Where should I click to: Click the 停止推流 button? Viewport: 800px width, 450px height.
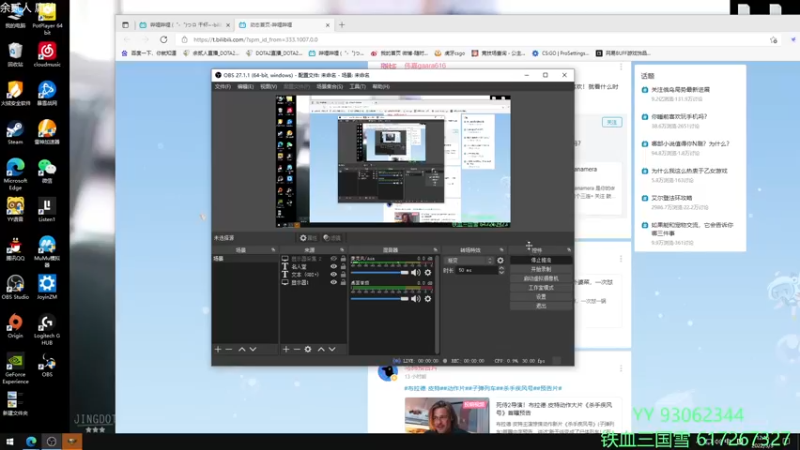[541, 260]
